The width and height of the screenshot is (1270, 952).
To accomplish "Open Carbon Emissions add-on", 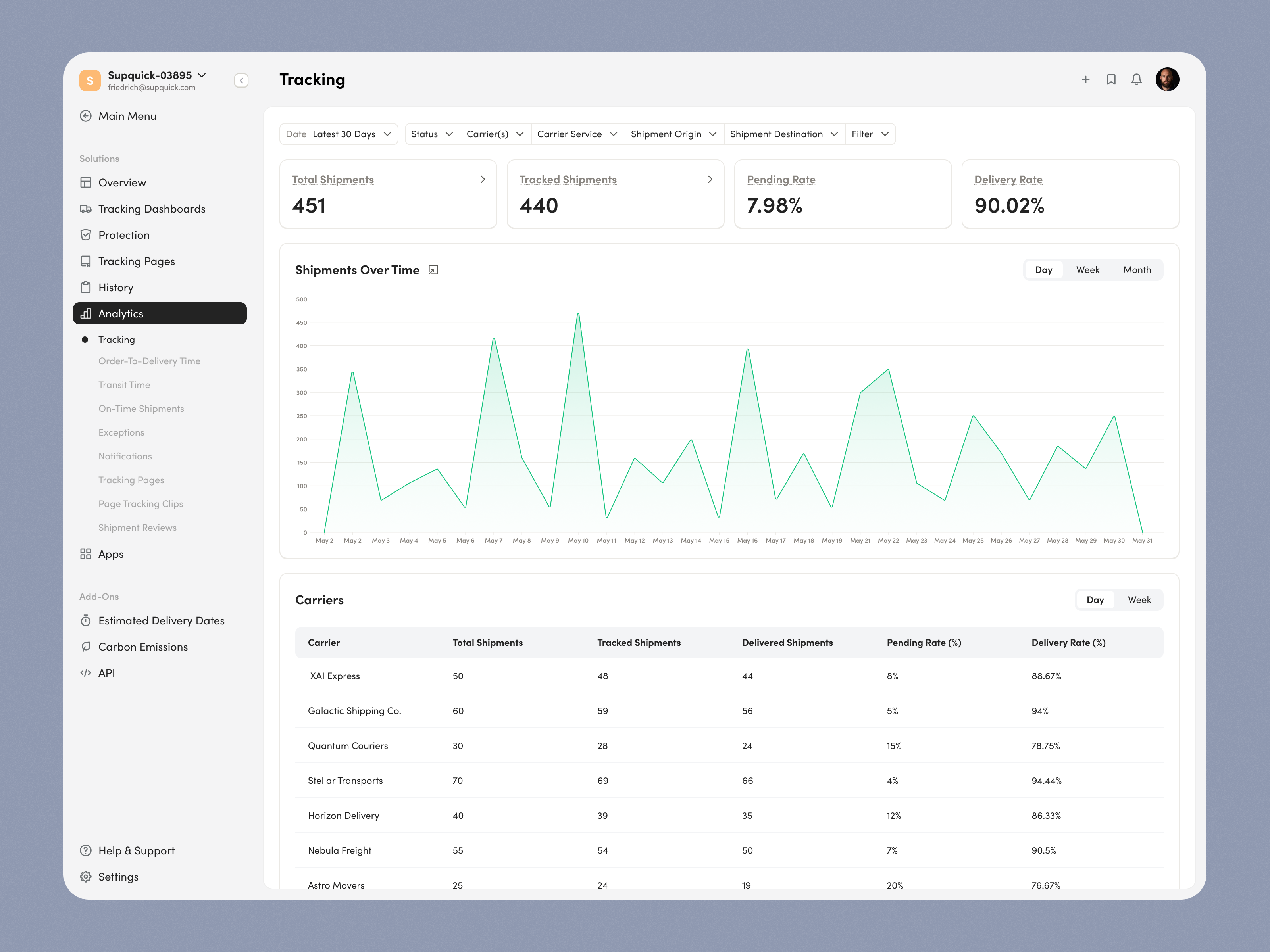I will 143,647.
